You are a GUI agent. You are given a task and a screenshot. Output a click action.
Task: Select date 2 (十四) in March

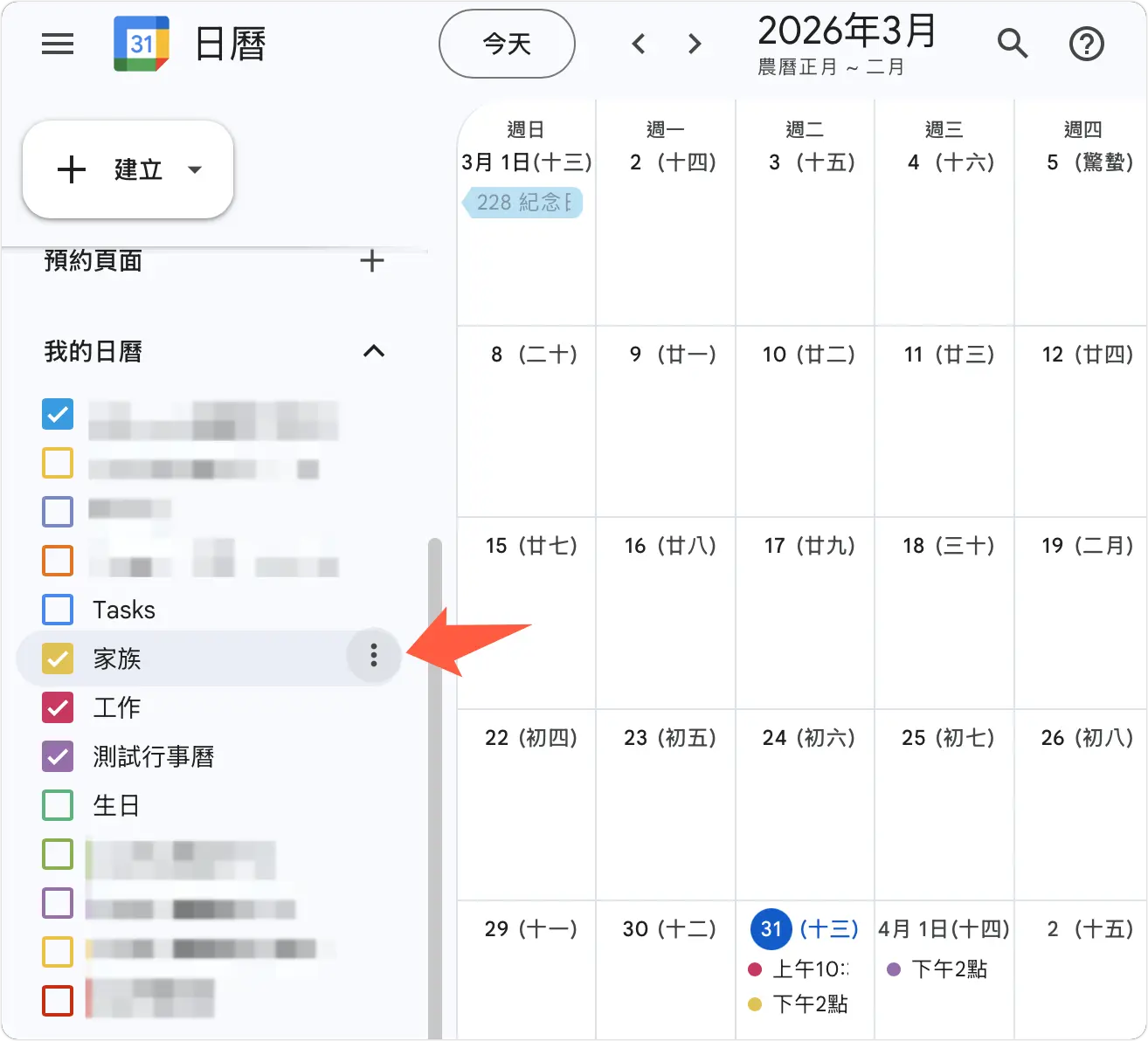coord(673,162)
